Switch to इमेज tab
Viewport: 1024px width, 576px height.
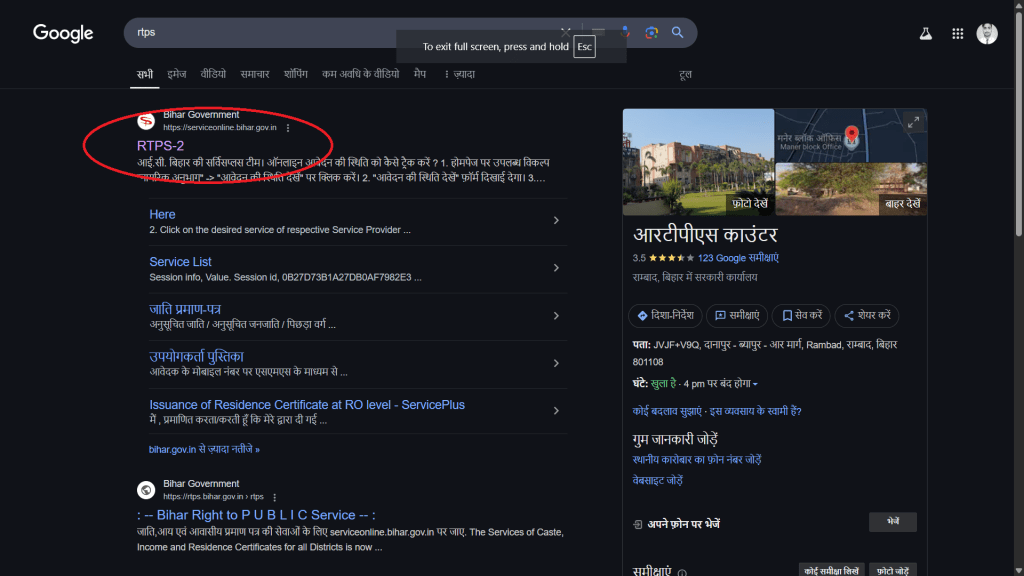click(x=176, y=74)
